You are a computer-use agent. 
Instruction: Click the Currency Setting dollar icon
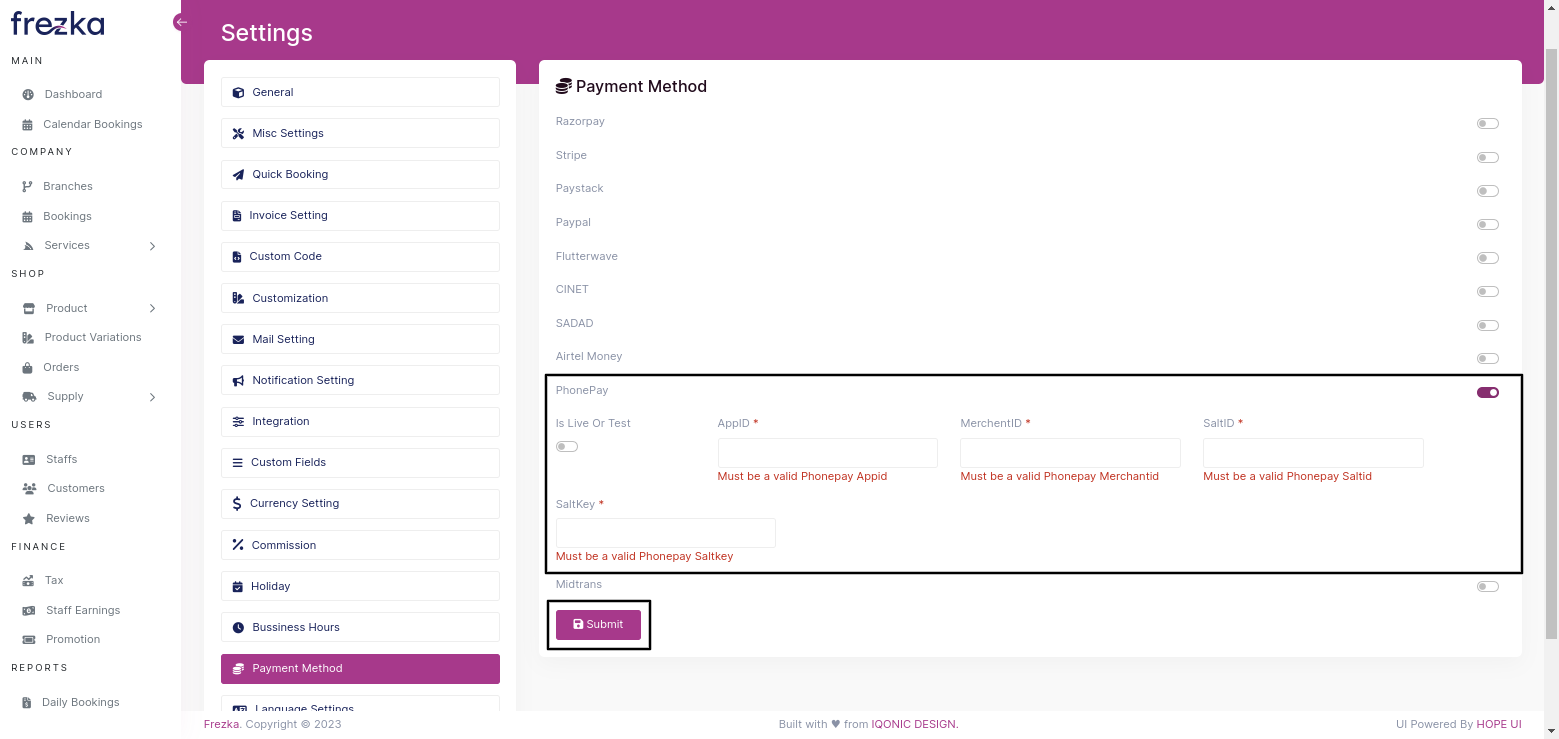(237, 504)
